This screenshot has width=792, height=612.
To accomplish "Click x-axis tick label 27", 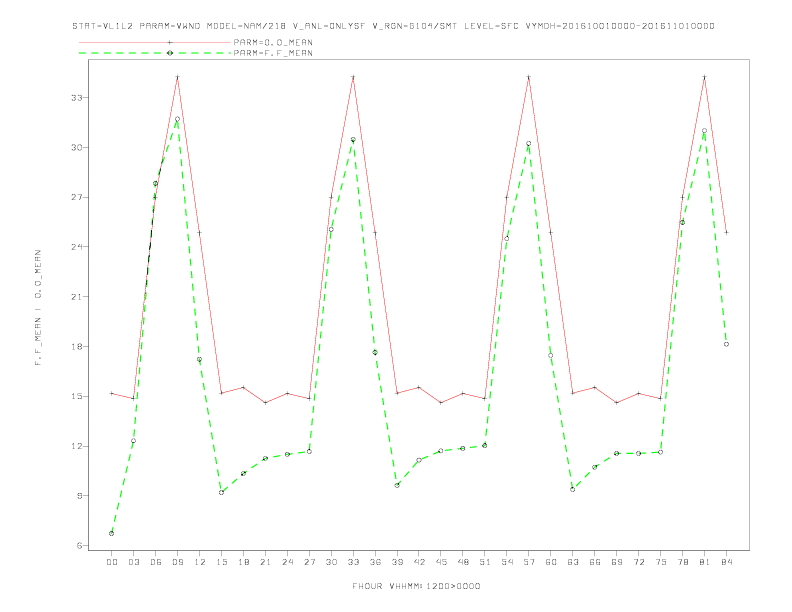I will pos(309,562).
